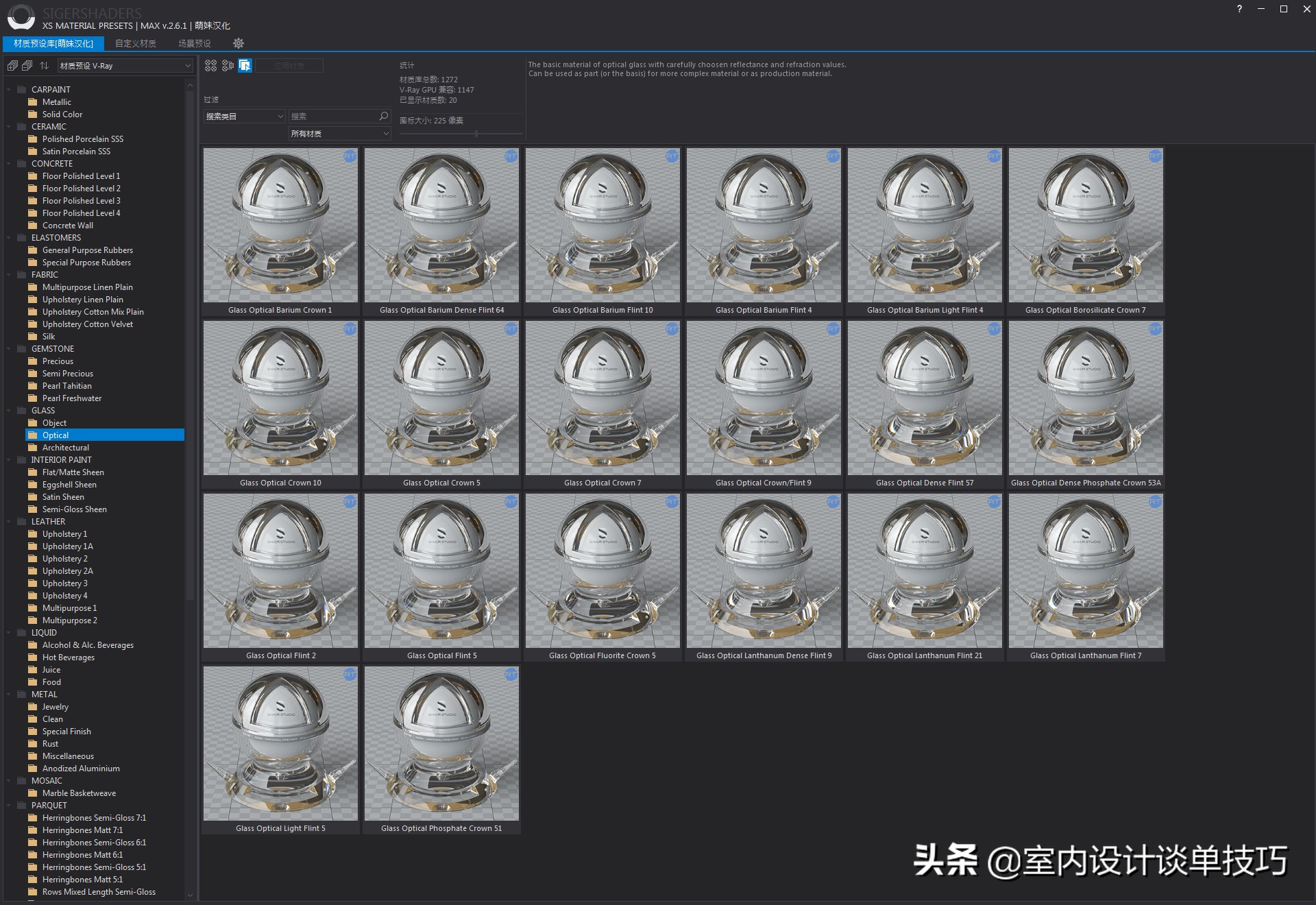Switch to the 场景预设 tab
The image size is (1316, 905).
(194, 43)
